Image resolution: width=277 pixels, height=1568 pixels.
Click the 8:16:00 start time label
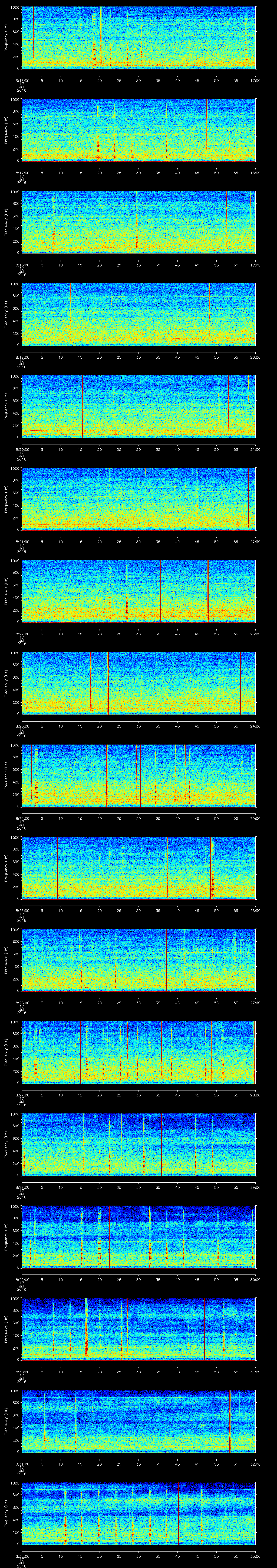pyautogui.click(x=22, y=80)
